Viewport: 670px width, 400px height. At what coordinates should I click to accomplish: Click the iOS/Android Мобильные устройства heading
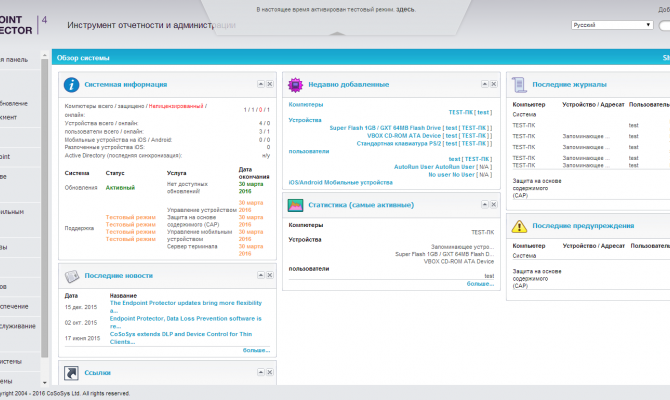(341, 182)
